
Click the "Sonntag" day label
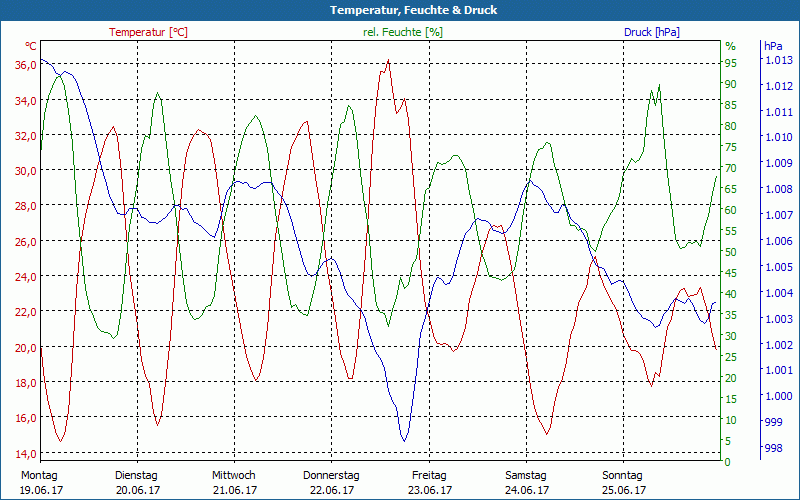(x=622, y=476)
